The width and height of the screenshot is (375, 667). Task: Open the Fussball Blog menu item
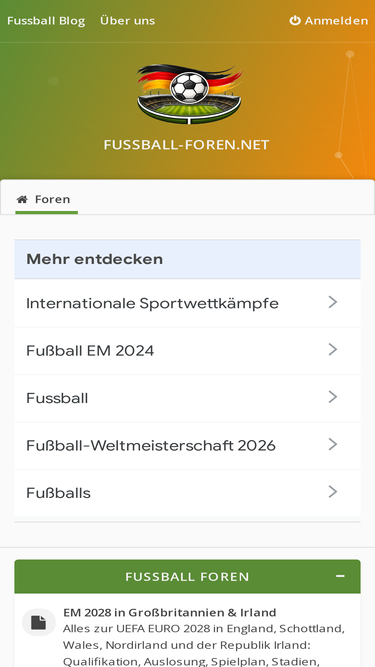coord(46,20)
